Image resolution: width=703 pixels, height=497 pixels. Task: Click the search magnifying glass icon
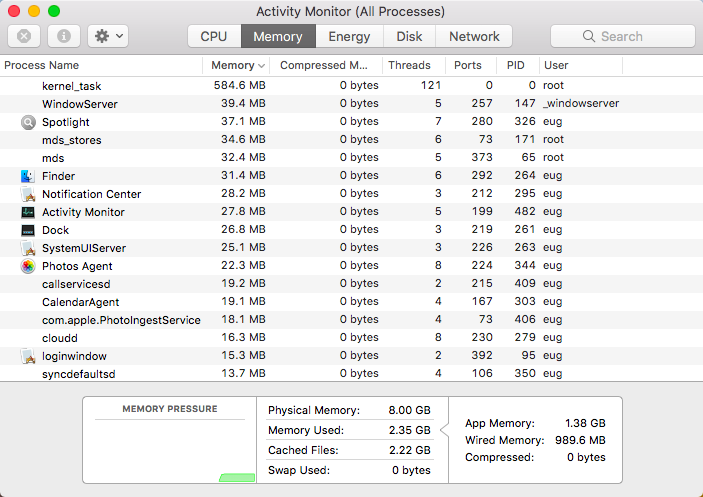589,36
